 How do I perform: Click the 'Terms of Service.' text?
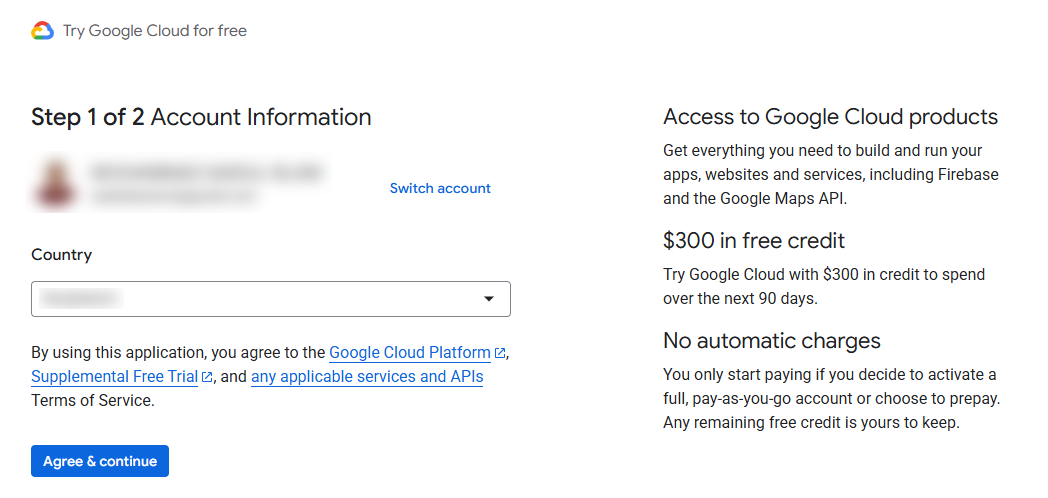coord(93,401)
